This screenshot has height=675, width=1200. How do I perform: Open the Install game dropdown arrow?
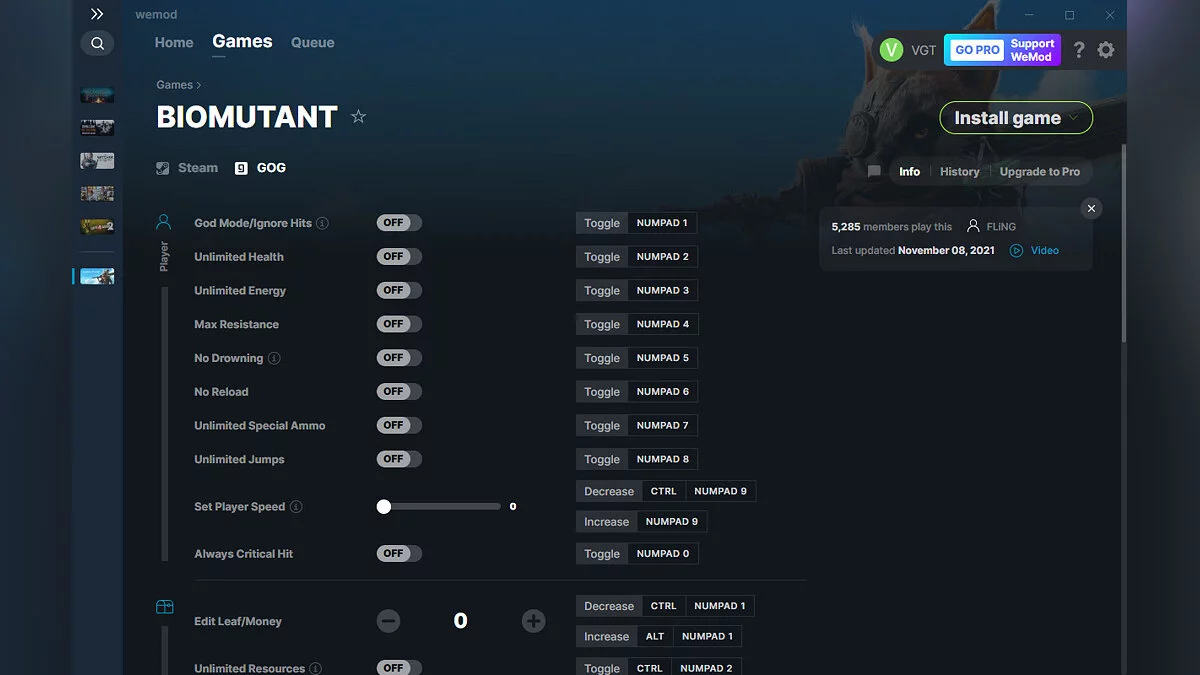tap(1075, 118)
